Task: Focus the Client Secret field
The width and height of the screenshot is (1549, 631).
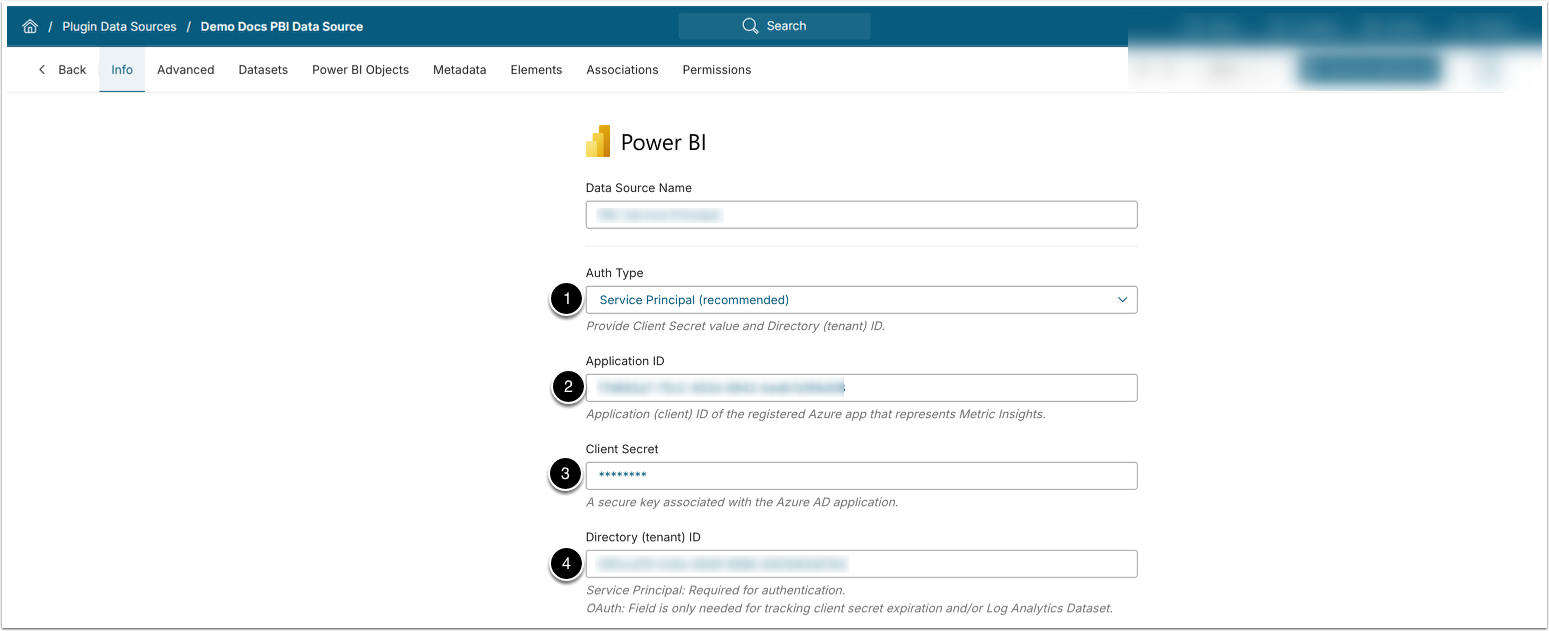Action: coord(860,476)
